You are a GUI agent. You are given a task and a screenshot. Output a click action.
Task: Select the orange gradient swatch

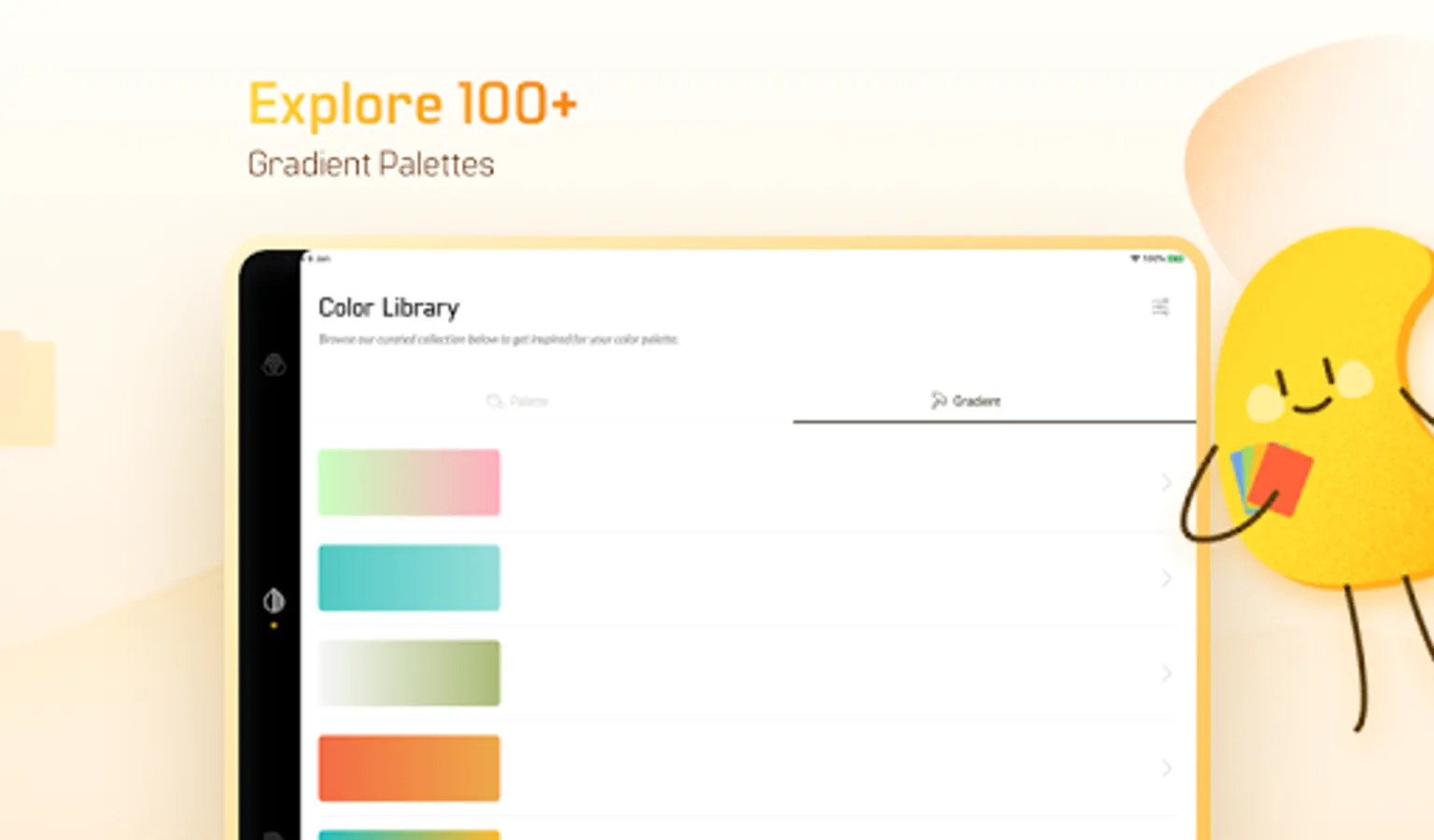409,768
